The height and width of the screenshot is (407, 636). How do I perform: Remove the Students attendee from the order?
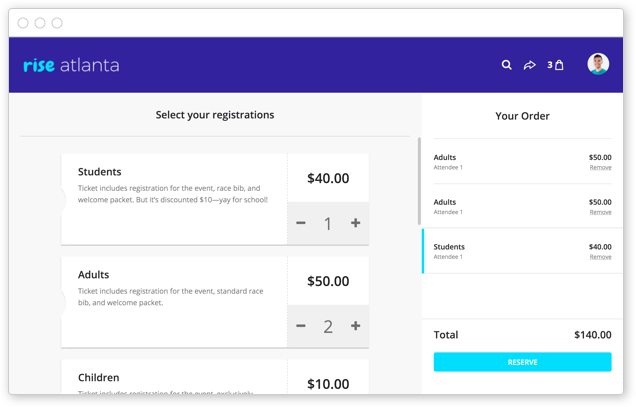pos(600,256)
